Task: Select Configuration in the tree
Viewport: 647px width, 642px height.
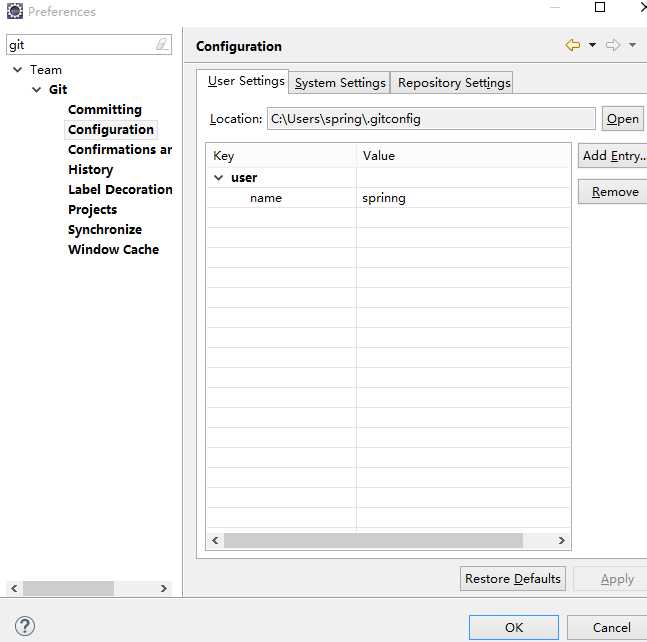Action: point(111,130)
